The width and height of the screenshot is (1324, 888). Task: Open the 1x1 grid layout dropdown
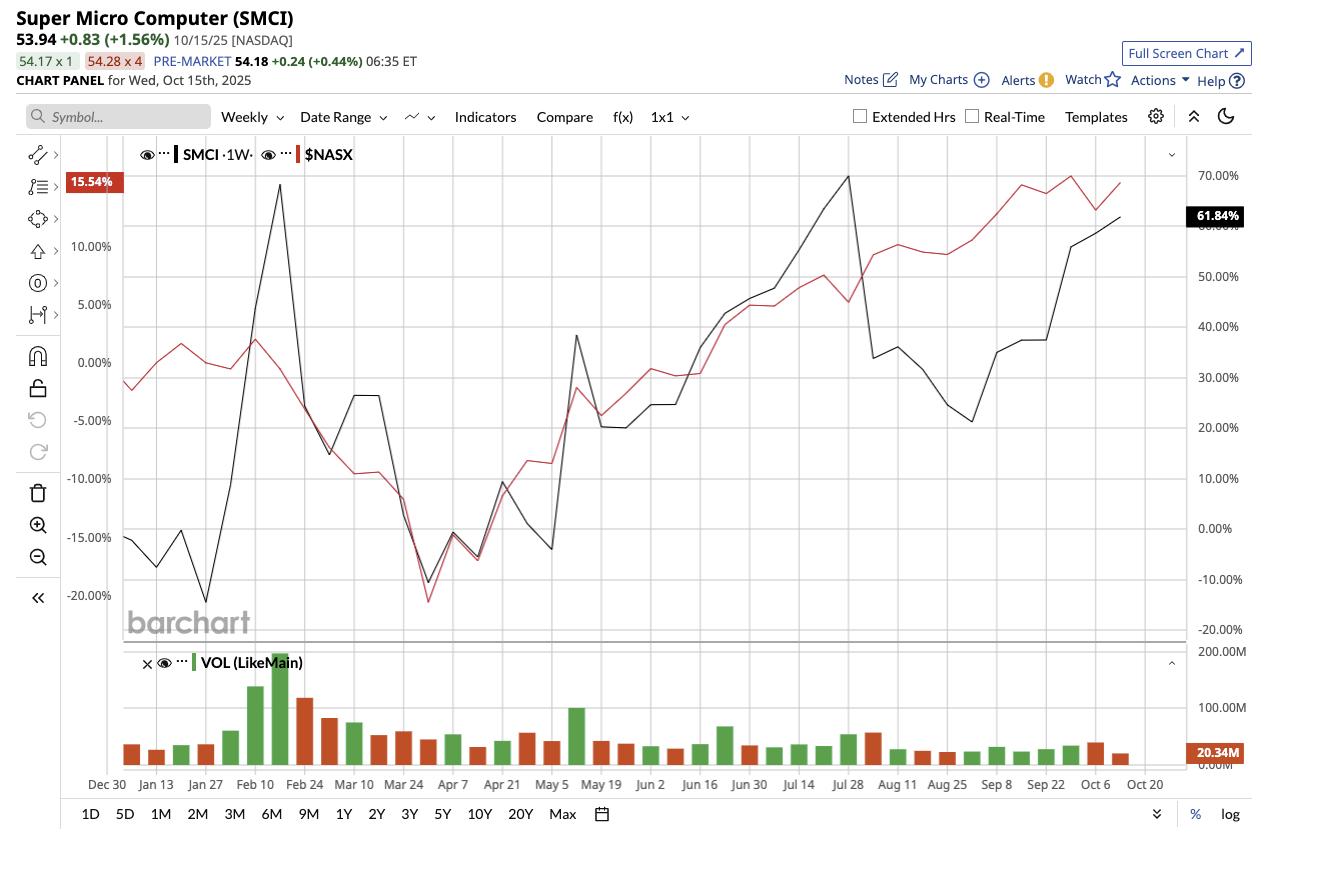pyautogui.click(x=670, y=117)
